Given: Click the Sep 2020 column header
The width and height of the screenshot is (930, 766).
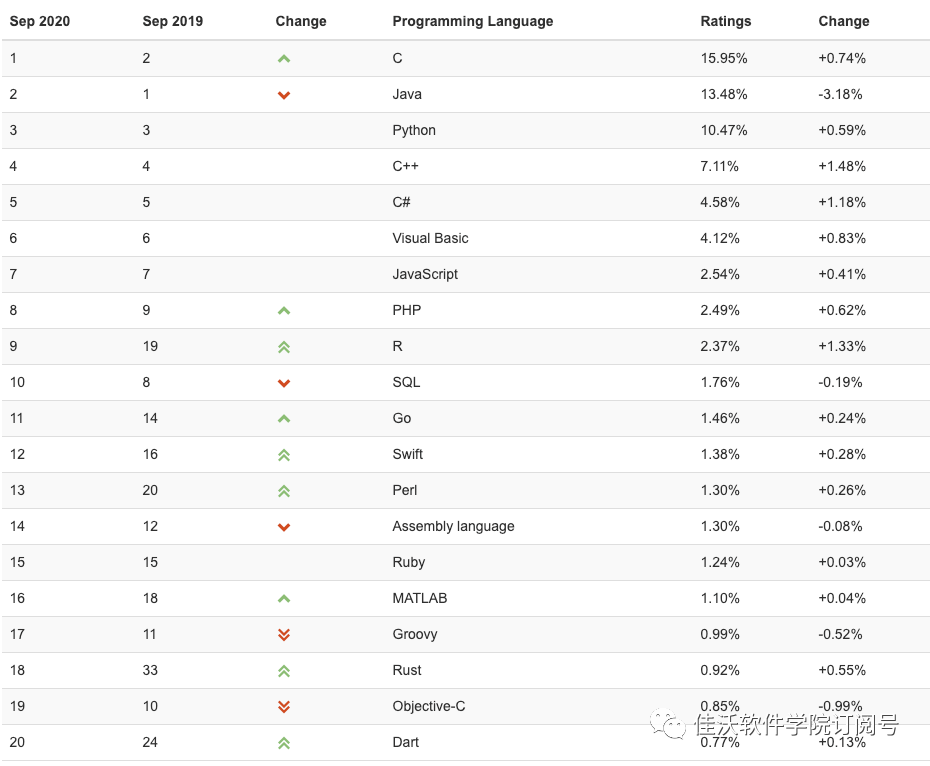Looking at the screenshot, I should [x=40, y=21].
